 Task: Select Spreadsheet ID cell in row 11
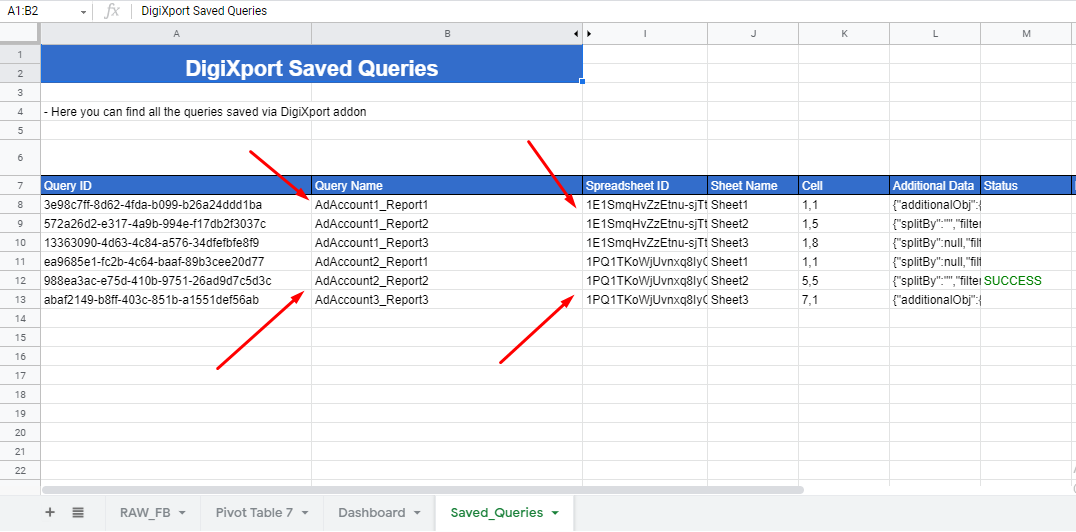pyautogui.click(x=645, y=261)
